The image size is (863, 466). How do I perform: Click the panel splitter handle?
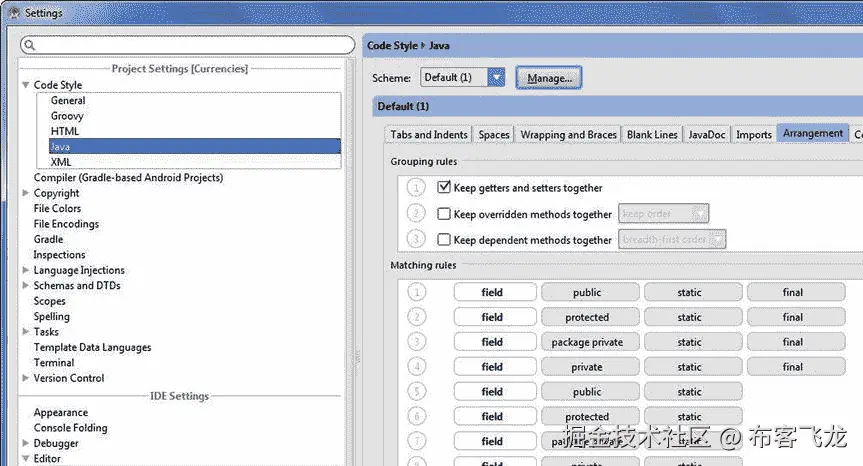coord(357,355)
